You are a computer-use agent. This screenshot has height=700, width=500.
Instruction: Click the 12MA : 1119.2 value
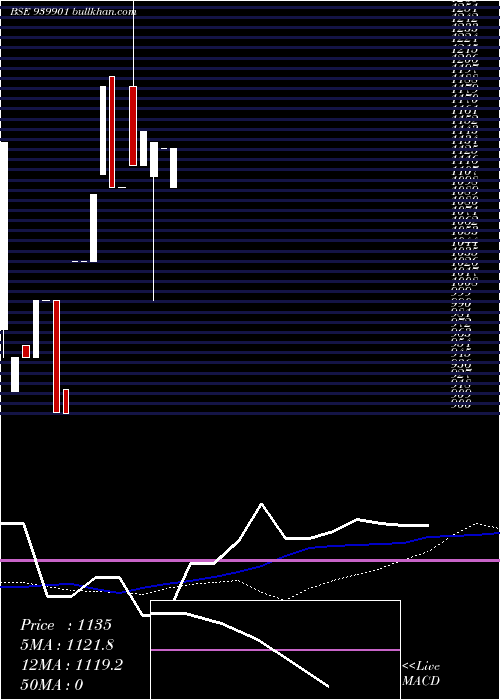[x=72, y=665]
